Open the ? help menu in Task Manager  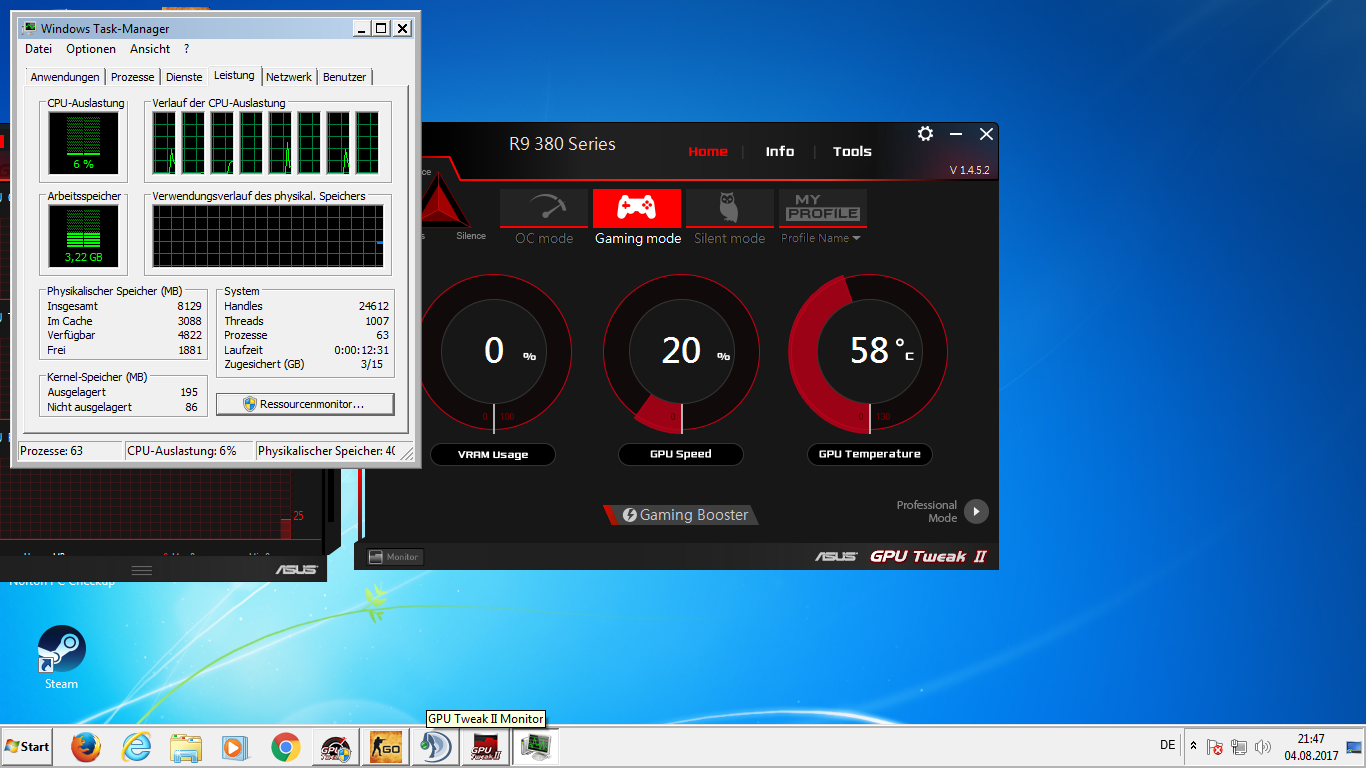[186, 49]
